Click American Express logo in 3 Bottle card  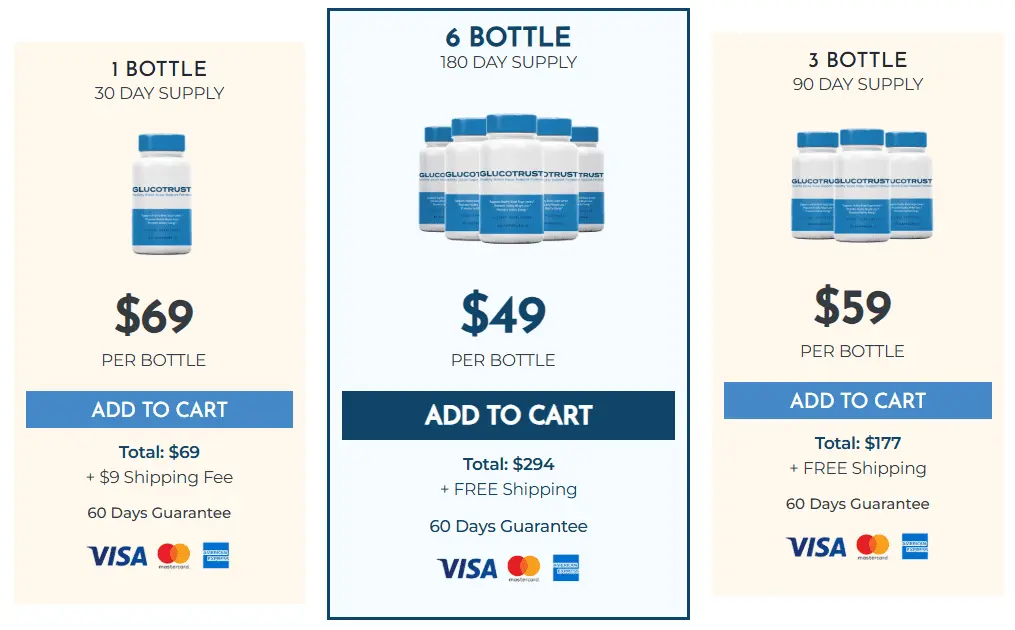pyautogui.click(x=915, y=546)
